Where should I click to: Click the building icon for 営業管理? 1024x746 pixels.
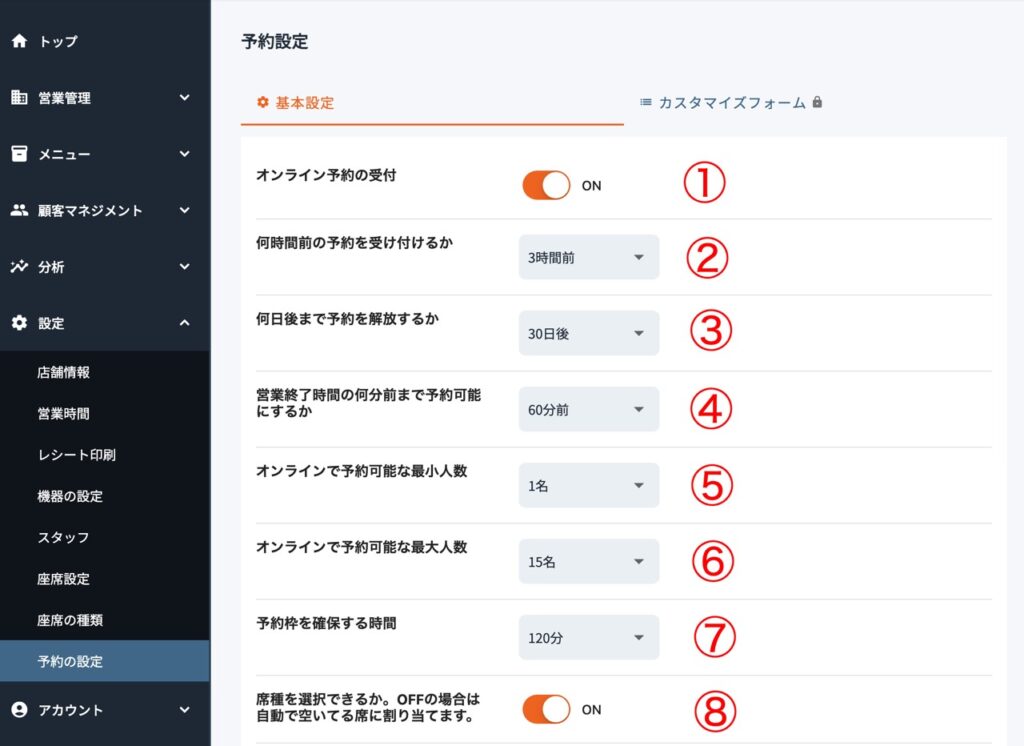pos(18,98)
